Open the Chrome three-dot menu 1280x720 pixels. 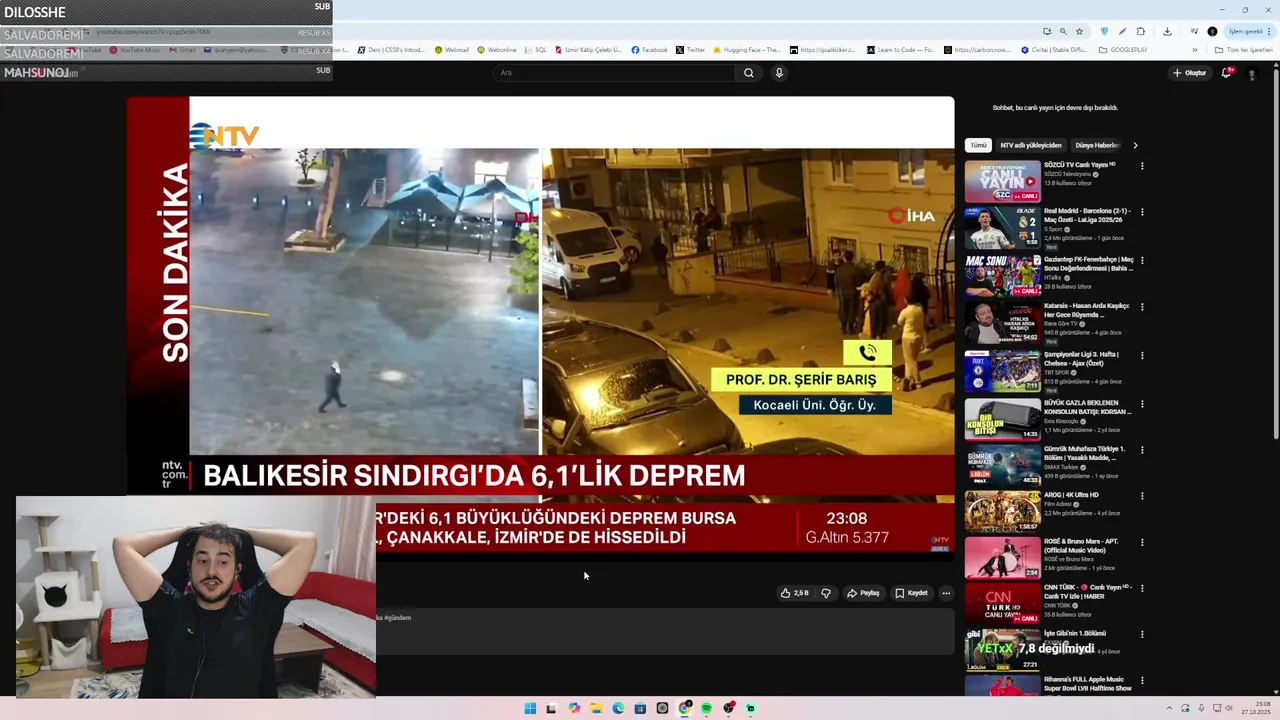(x=1271, y=31)
